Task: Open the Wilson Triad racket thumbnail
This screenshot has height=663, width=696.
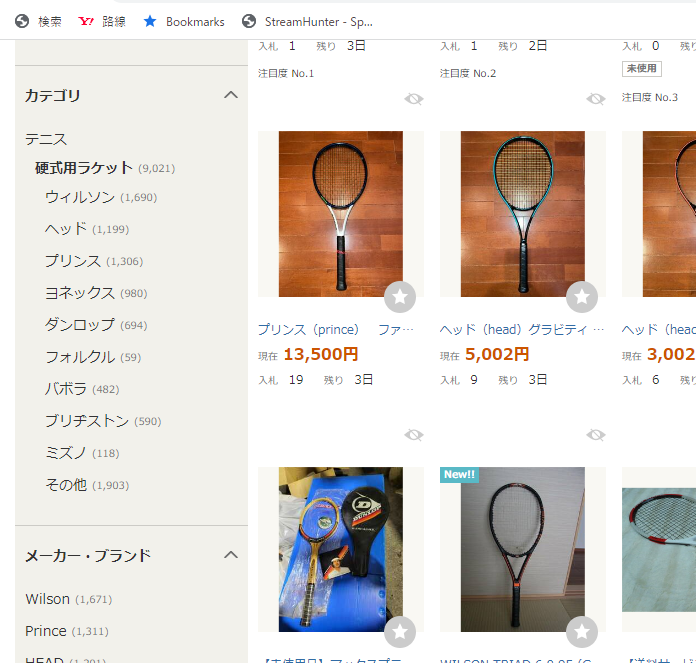Action: click(x=522, y=549)
